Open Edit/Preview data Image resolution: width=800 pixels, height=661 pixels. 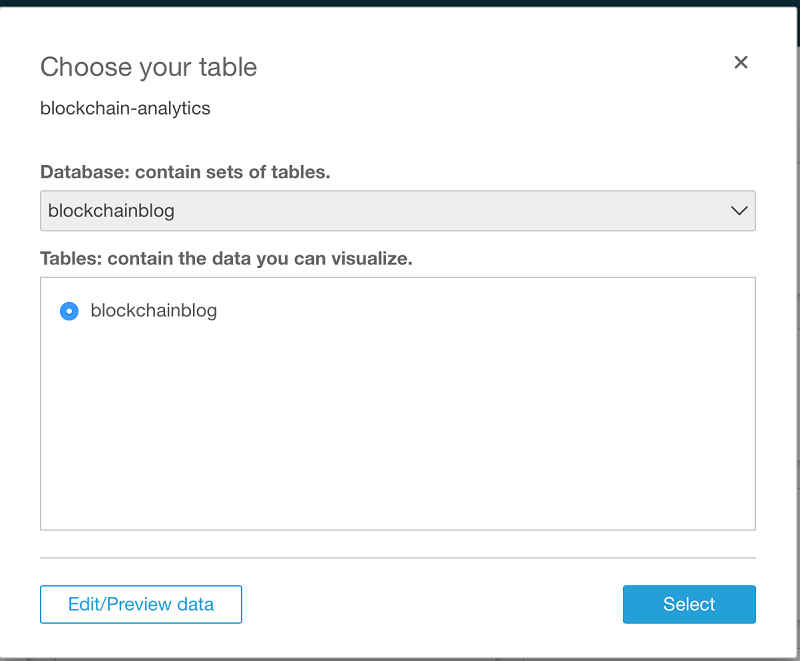pos(141,604)
